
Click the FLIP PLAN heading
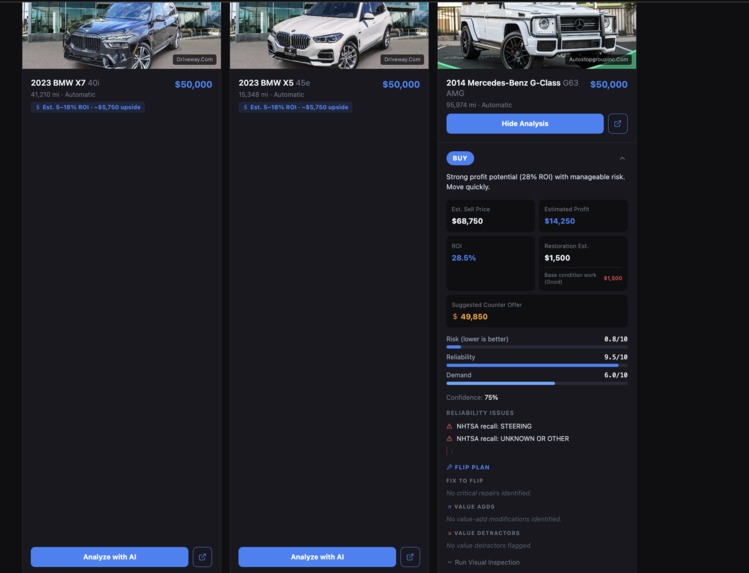[x=472, y=467]
